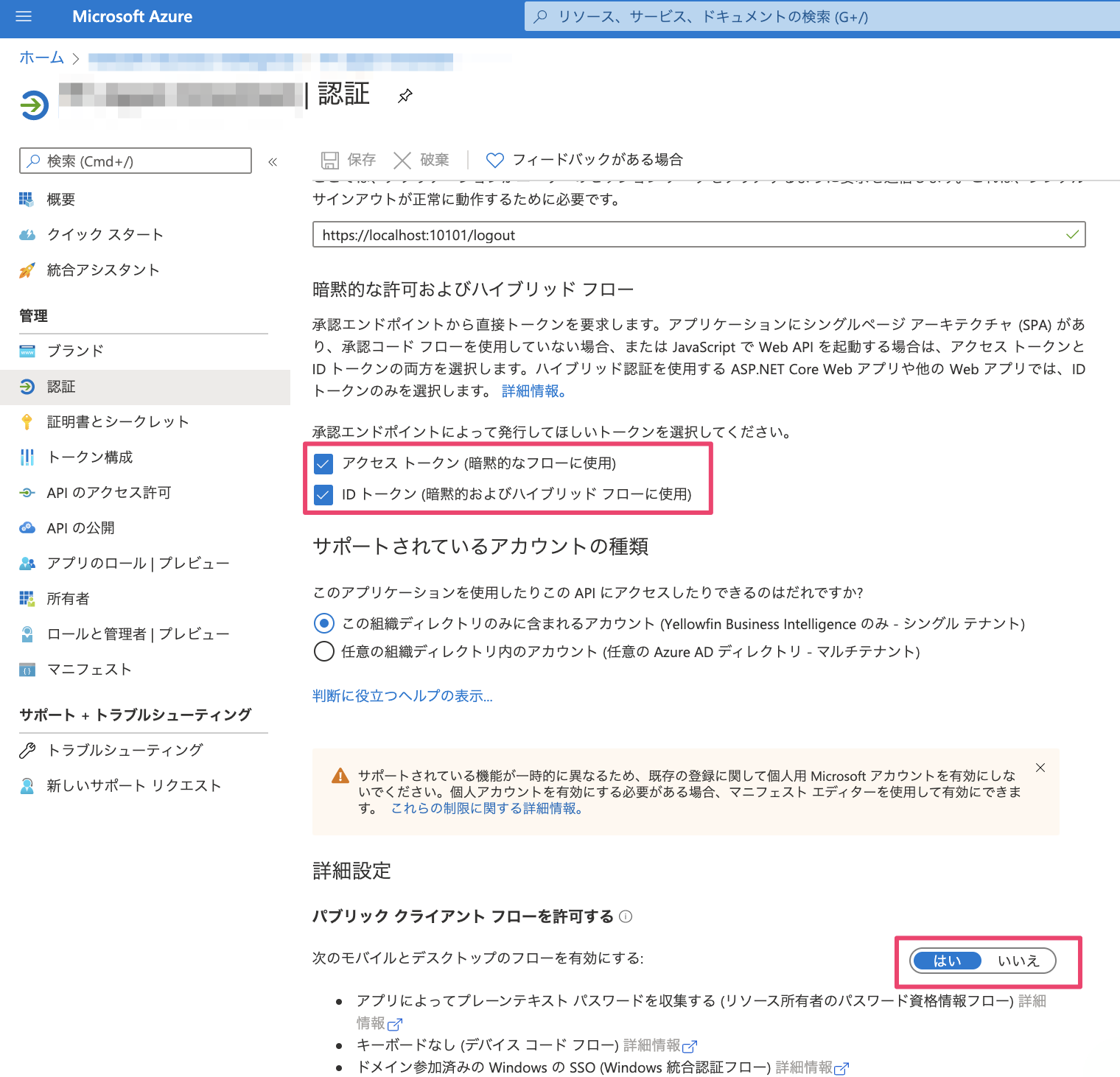1120x1077 pixels.
Task: Click the 所有者 icon
Action: (x=27, y=598)
